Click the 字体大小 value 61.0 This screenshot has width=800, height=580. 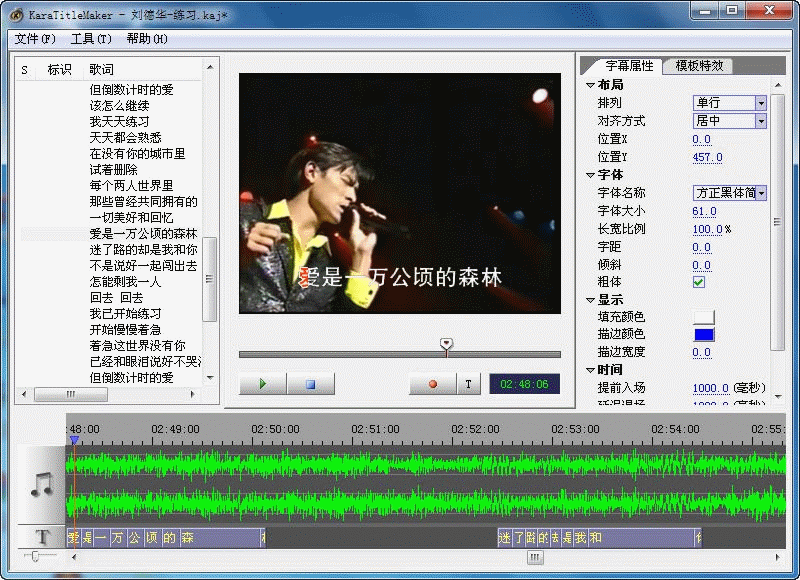tap(704, 211)
